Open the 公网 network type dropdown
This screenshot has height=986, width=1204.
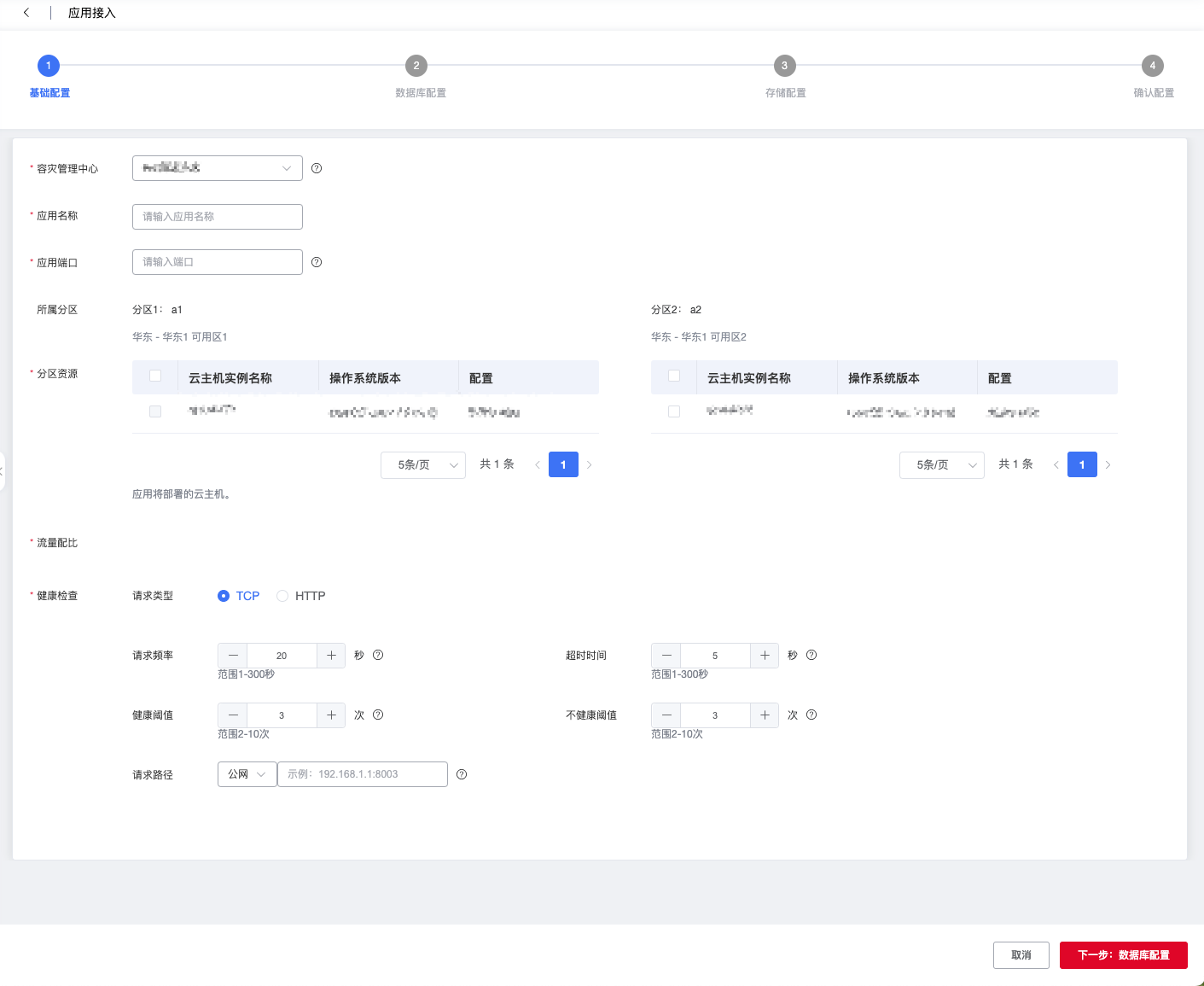tap(247, 774)
